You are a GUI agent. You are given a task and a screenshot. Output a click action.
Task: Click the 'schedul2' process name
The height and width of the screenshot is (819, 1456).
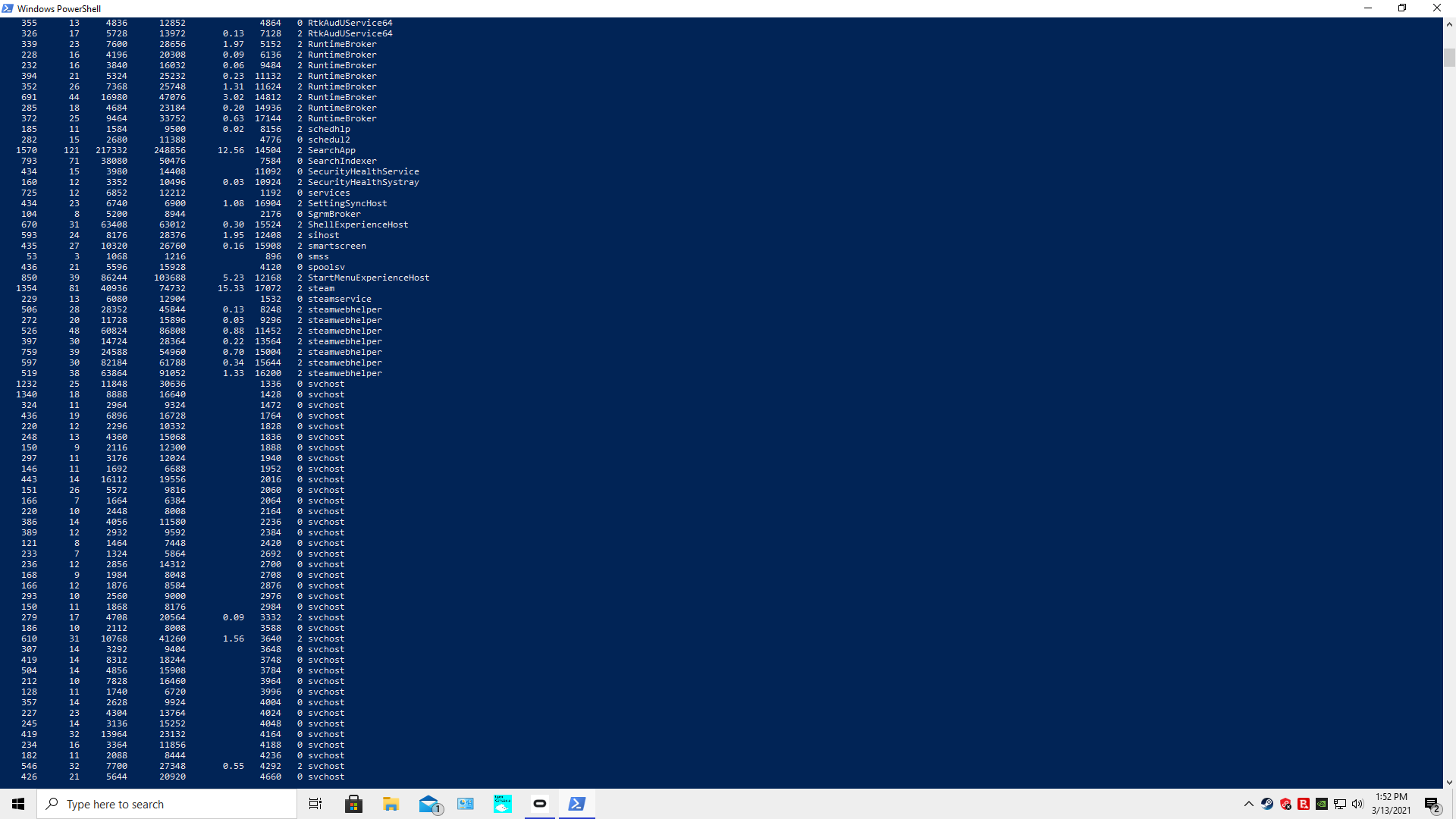coord(329,140)
